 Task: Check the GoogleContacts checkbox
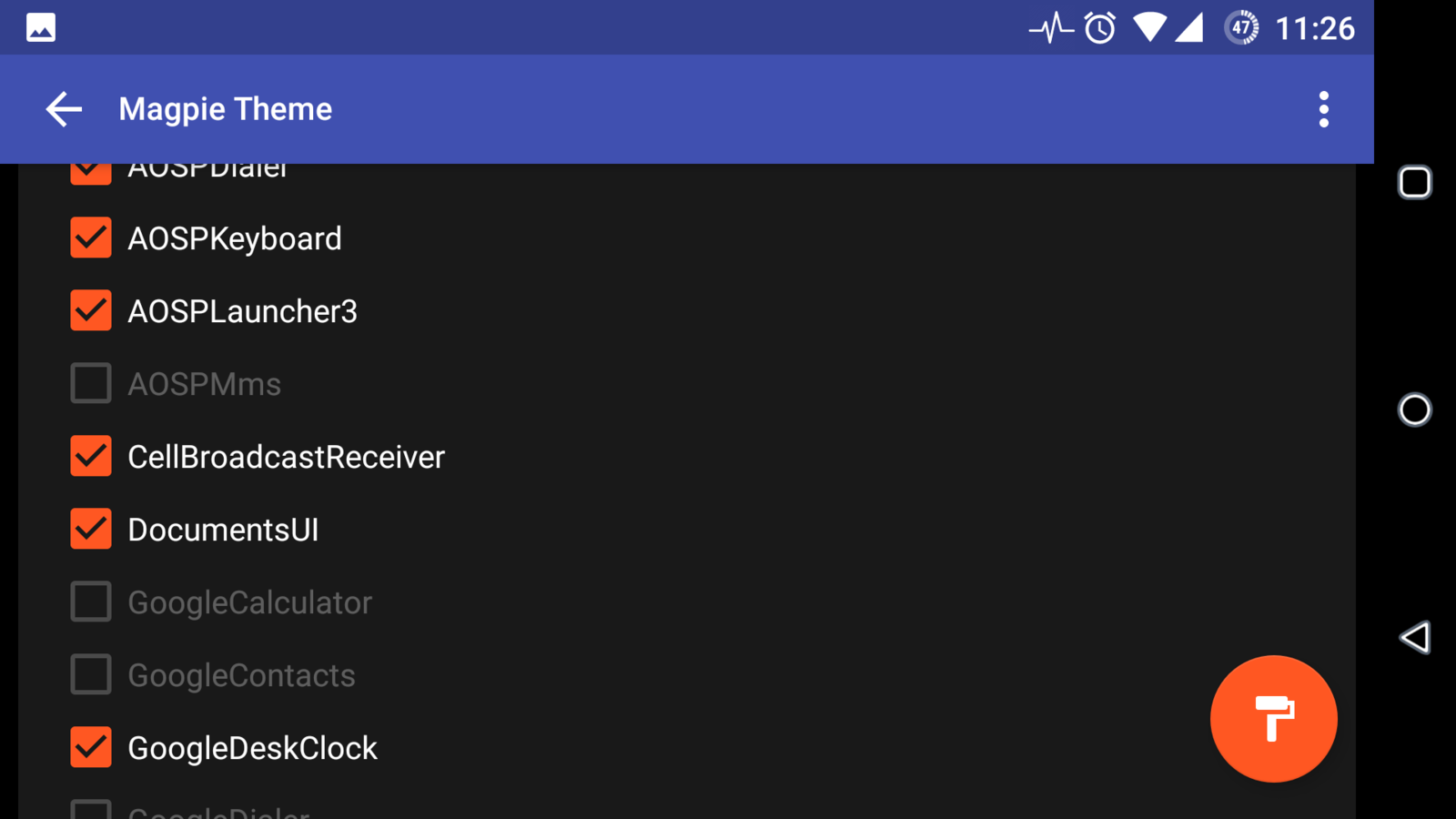click(91, 675)
